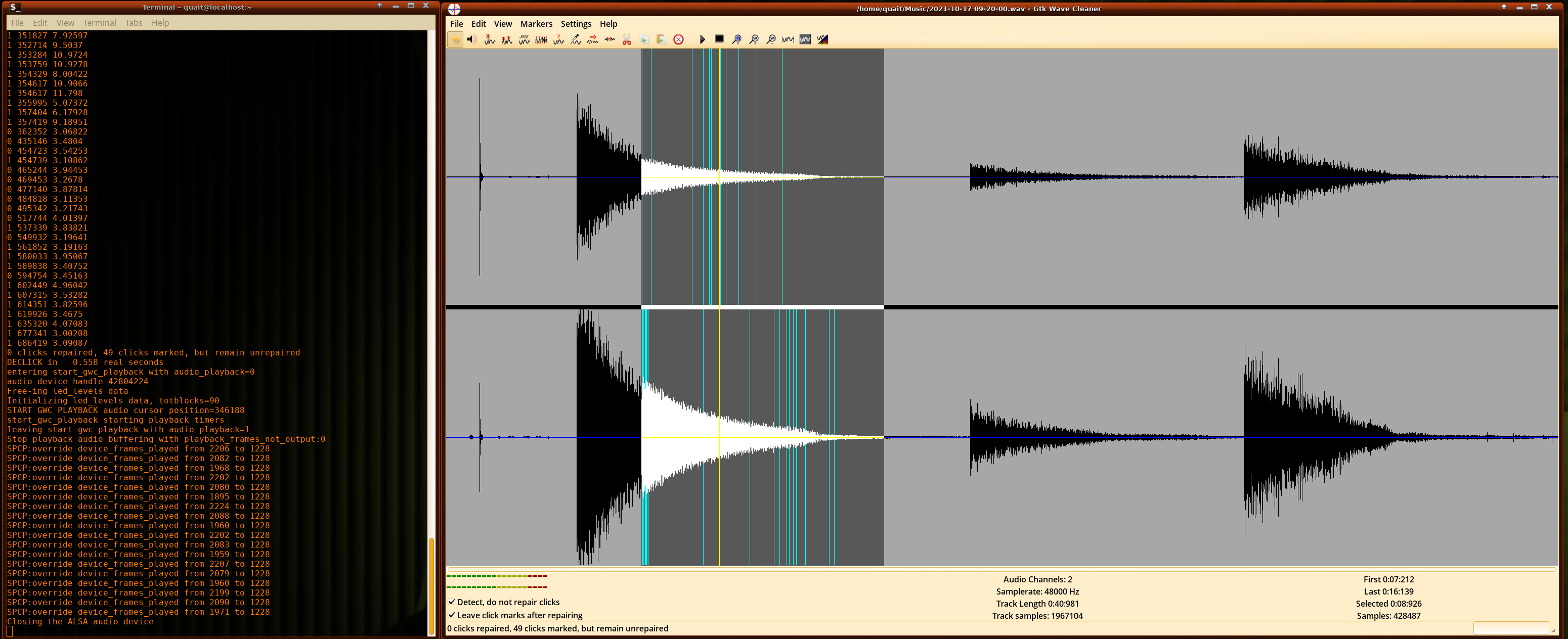Open the Help menu in Gtk Wave Cleaner

tap(608, 24)
